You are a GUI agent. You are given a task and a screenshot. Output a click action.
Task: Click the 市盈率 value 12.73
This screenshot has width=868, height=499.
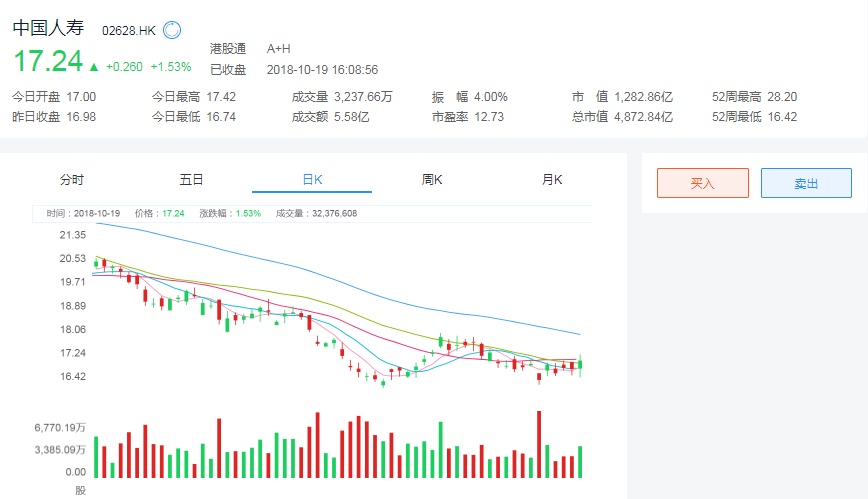click(489, 117)
